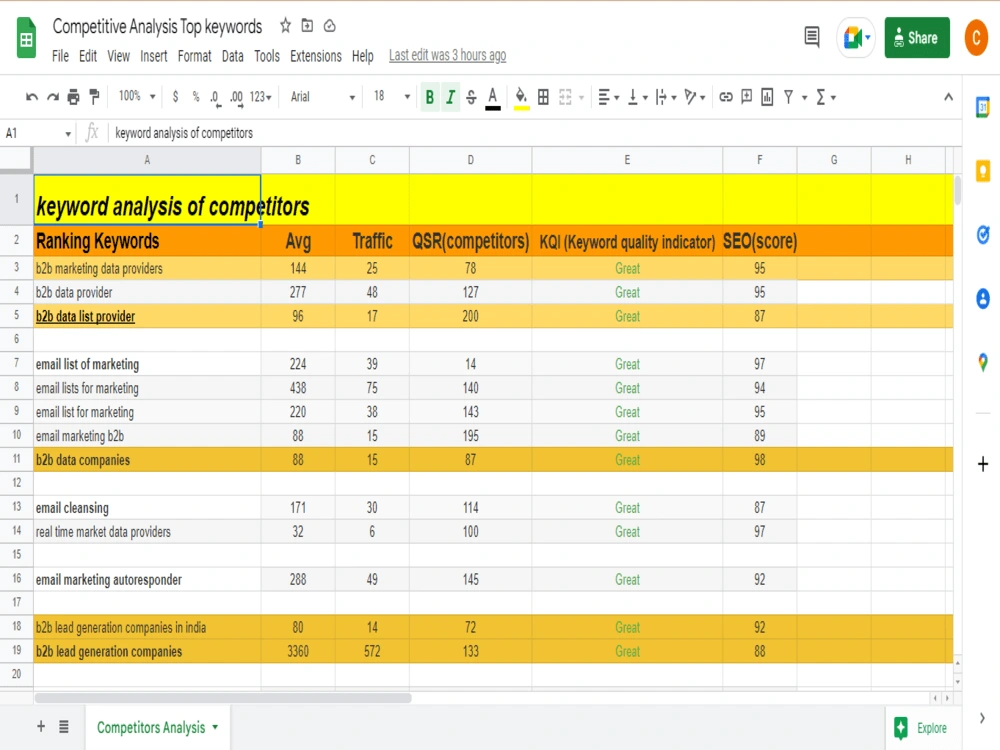Open the functions sigma menu
The image size is (1000, 750).
click(x=825, y=97)
